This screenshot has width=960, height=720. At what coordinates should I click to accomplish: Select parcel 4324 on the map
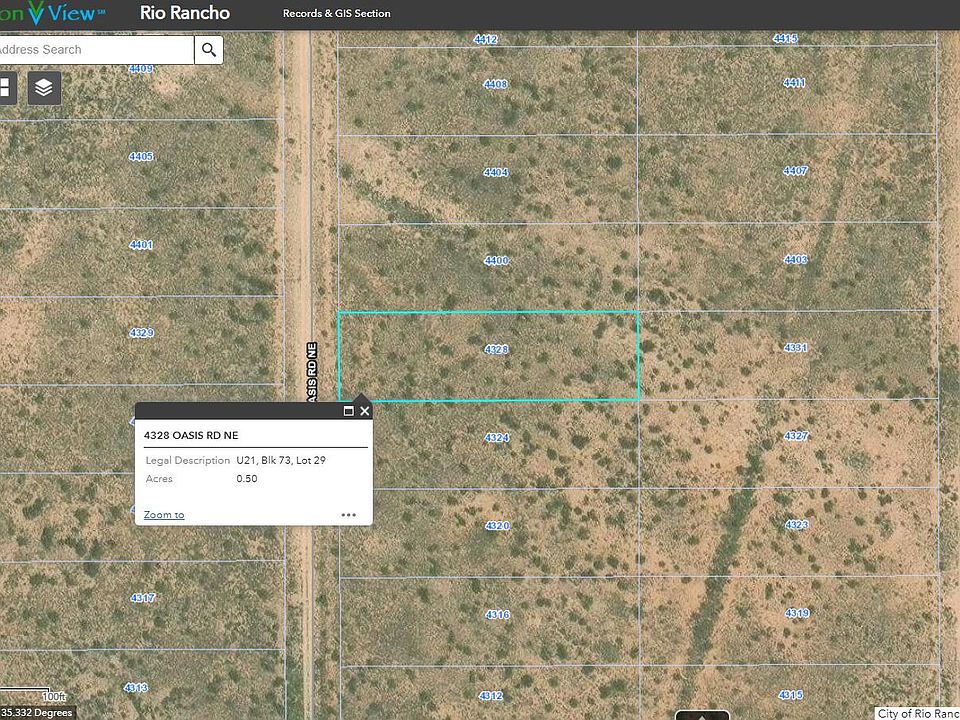click(497, 438)
